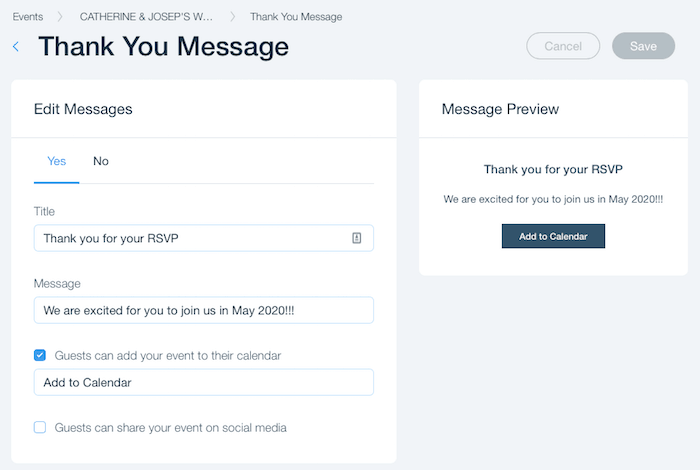Click the breadcrumb chevron after Events
This screenshot has width=700, height=470.
coord(60,17)
